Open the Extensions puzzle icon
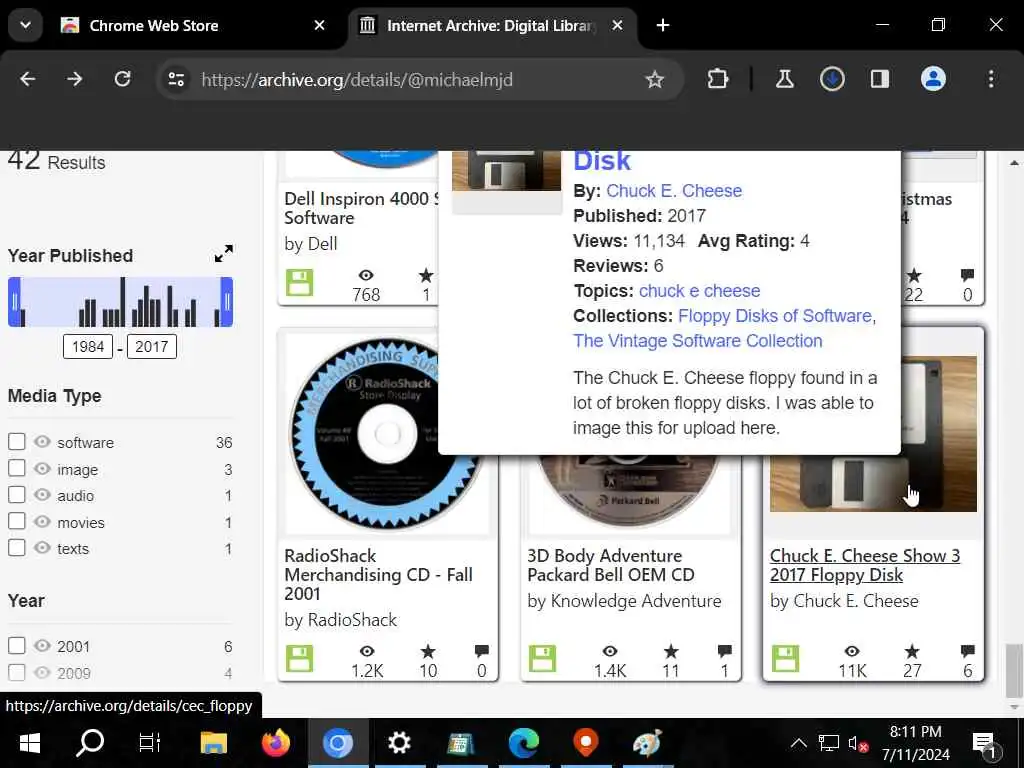Image resolution: width=1024 pixels, height=768 pixels. [717, 80]
